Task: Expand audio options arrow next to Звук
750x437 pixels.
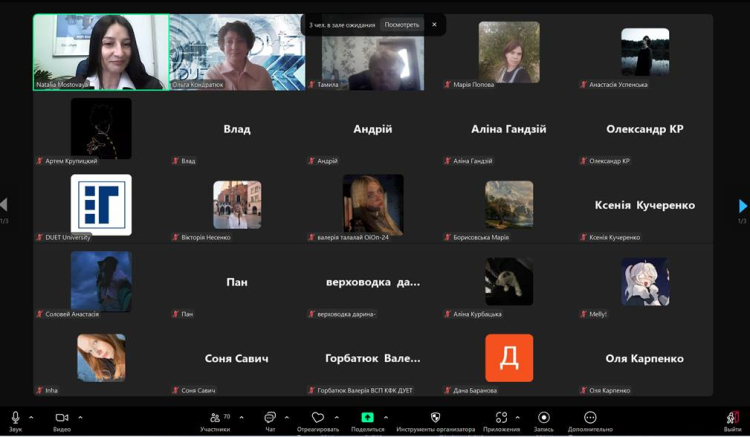Action: point(31,417)
